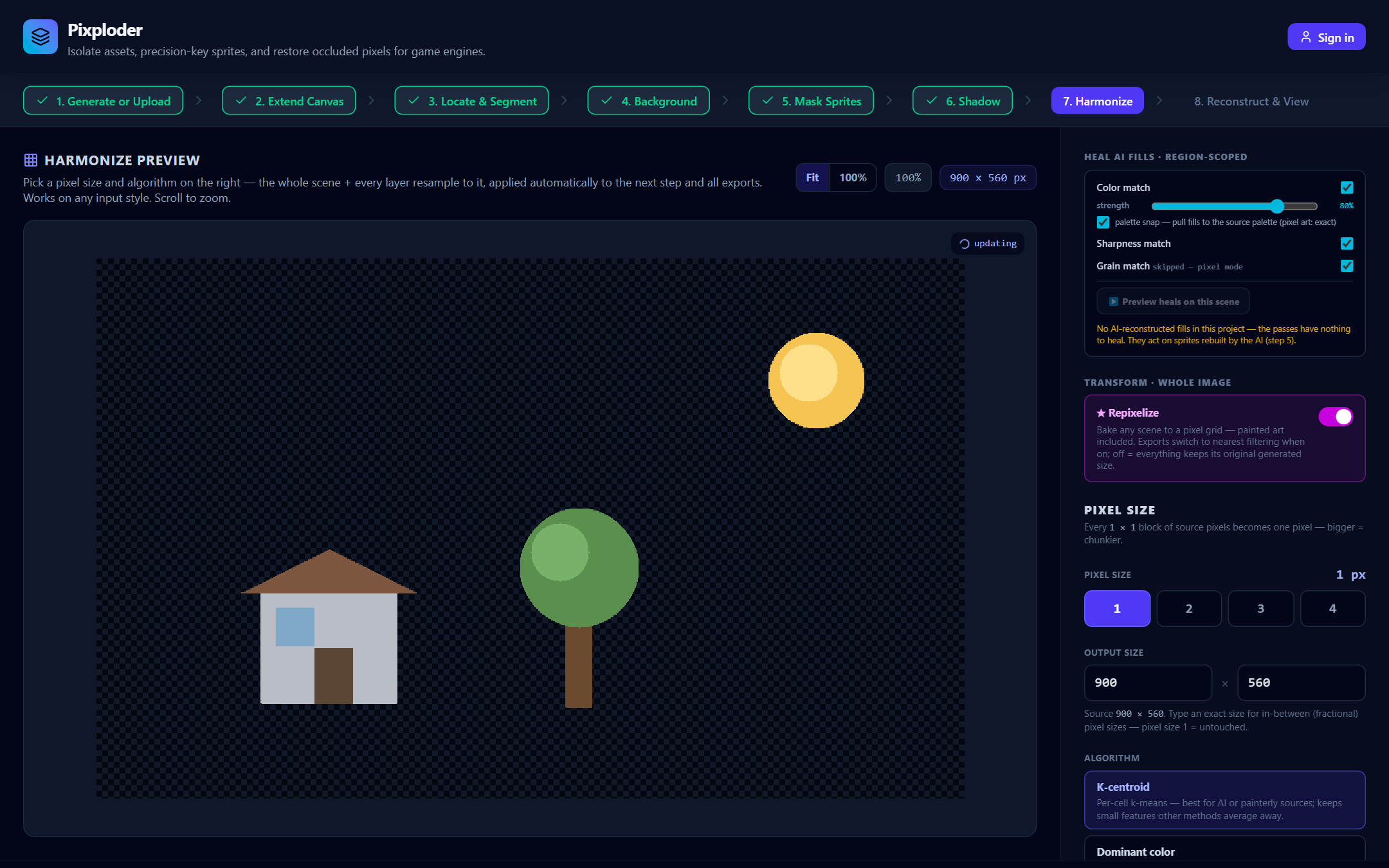Click chevron after Shadow step
Image resolution: width=1389 pixels, height=868 pixels.
click(x=1028, y=100)
